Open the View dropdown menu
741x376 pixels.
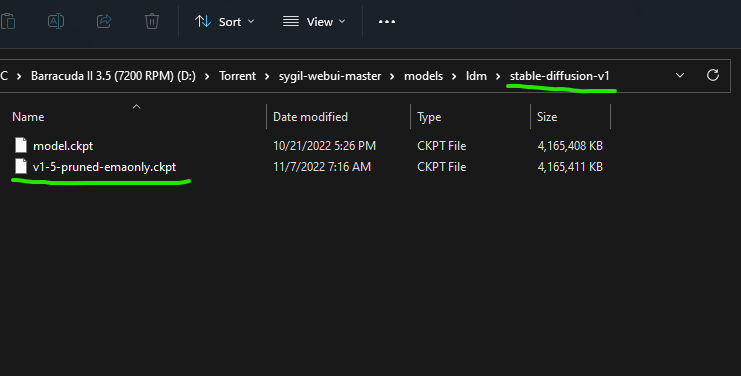(314, 22)
